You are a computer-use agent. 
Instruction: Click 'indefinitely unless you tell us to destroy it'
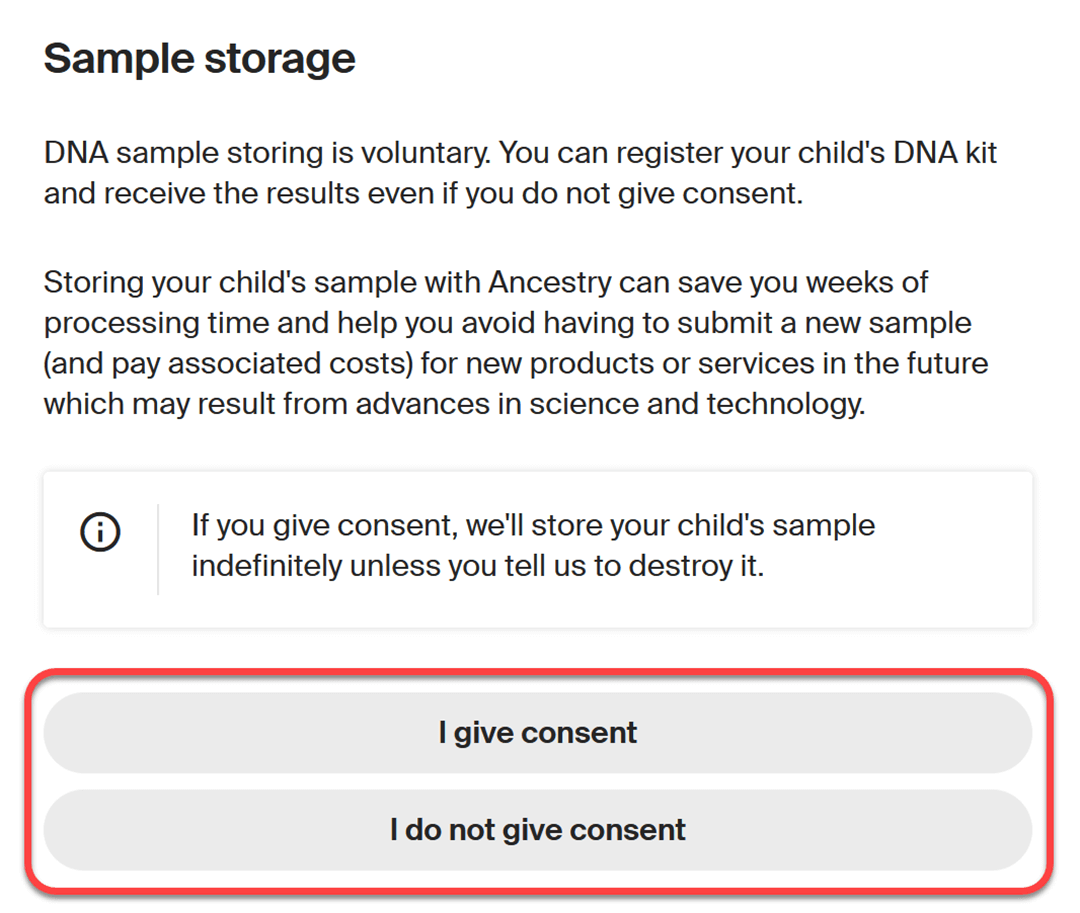(x=477, y=566)
